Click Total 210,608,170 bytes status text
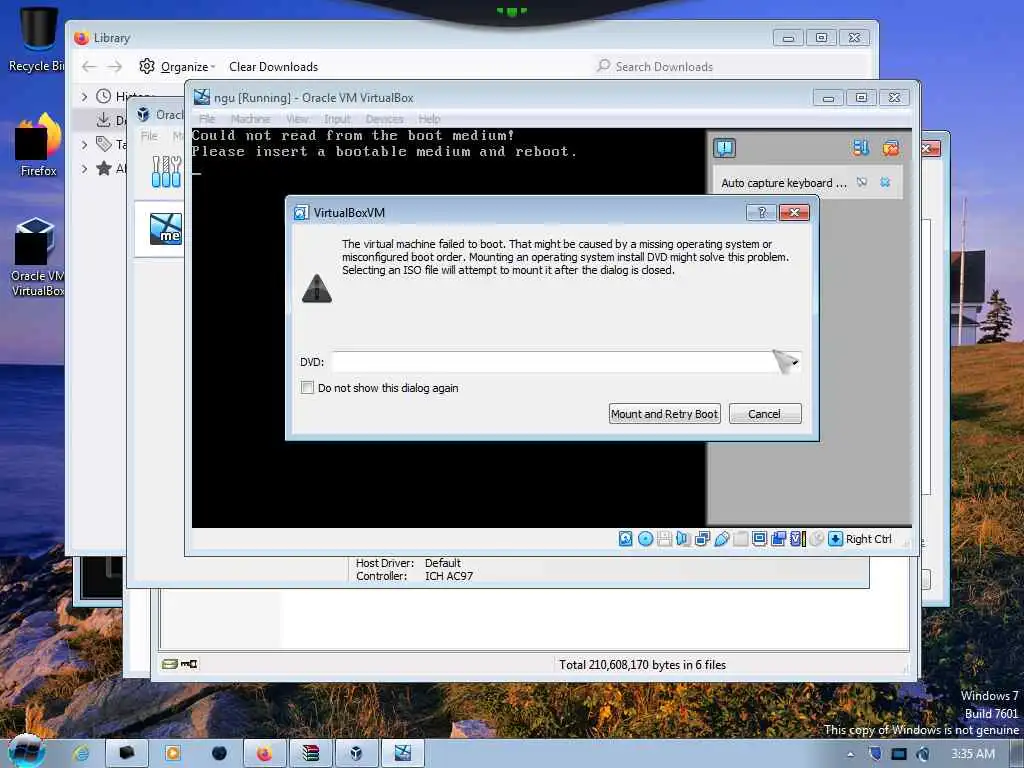Image resolution: width=1024 pixels, height=768 pixels. tap(642, 665)
